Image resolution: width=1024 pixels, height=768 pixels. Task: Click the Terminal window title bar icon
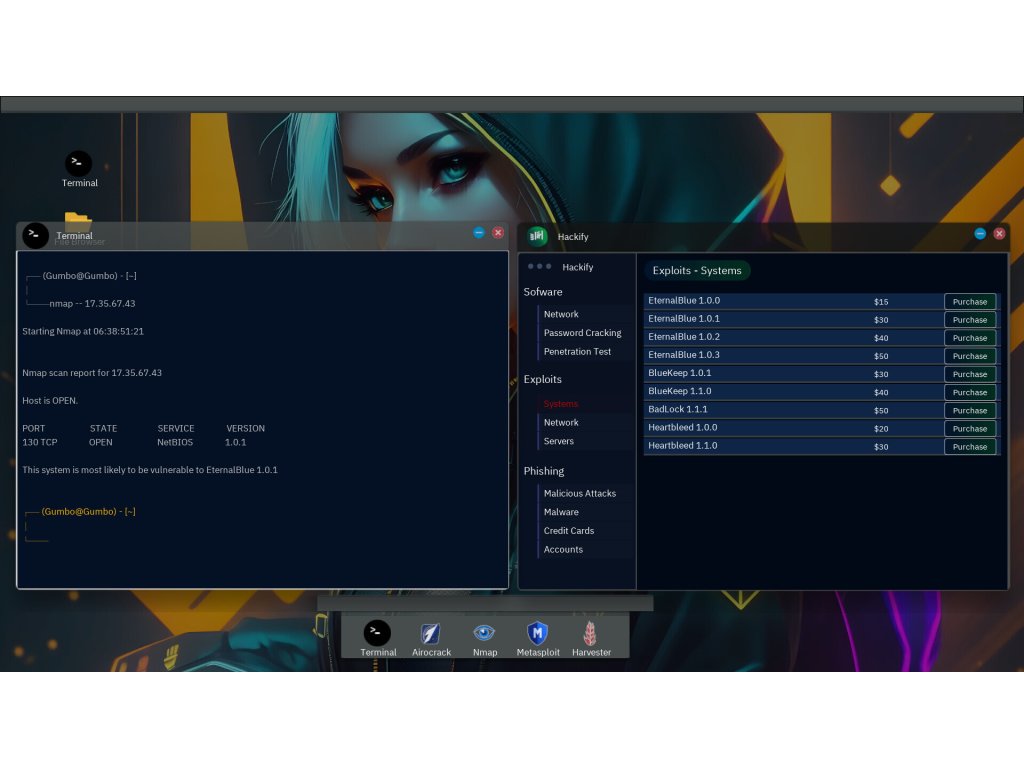(x=35, y=236)
